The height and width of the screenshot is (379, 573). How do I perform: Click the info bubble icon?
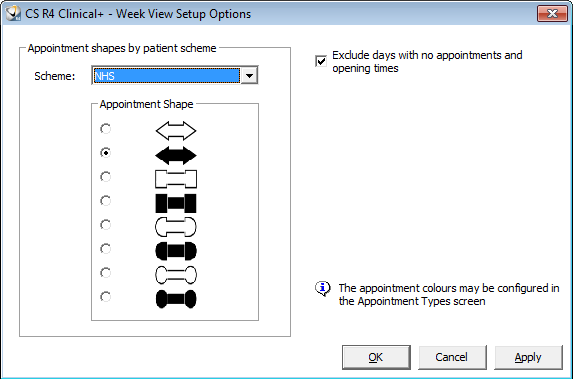click(x=323, y=289)
